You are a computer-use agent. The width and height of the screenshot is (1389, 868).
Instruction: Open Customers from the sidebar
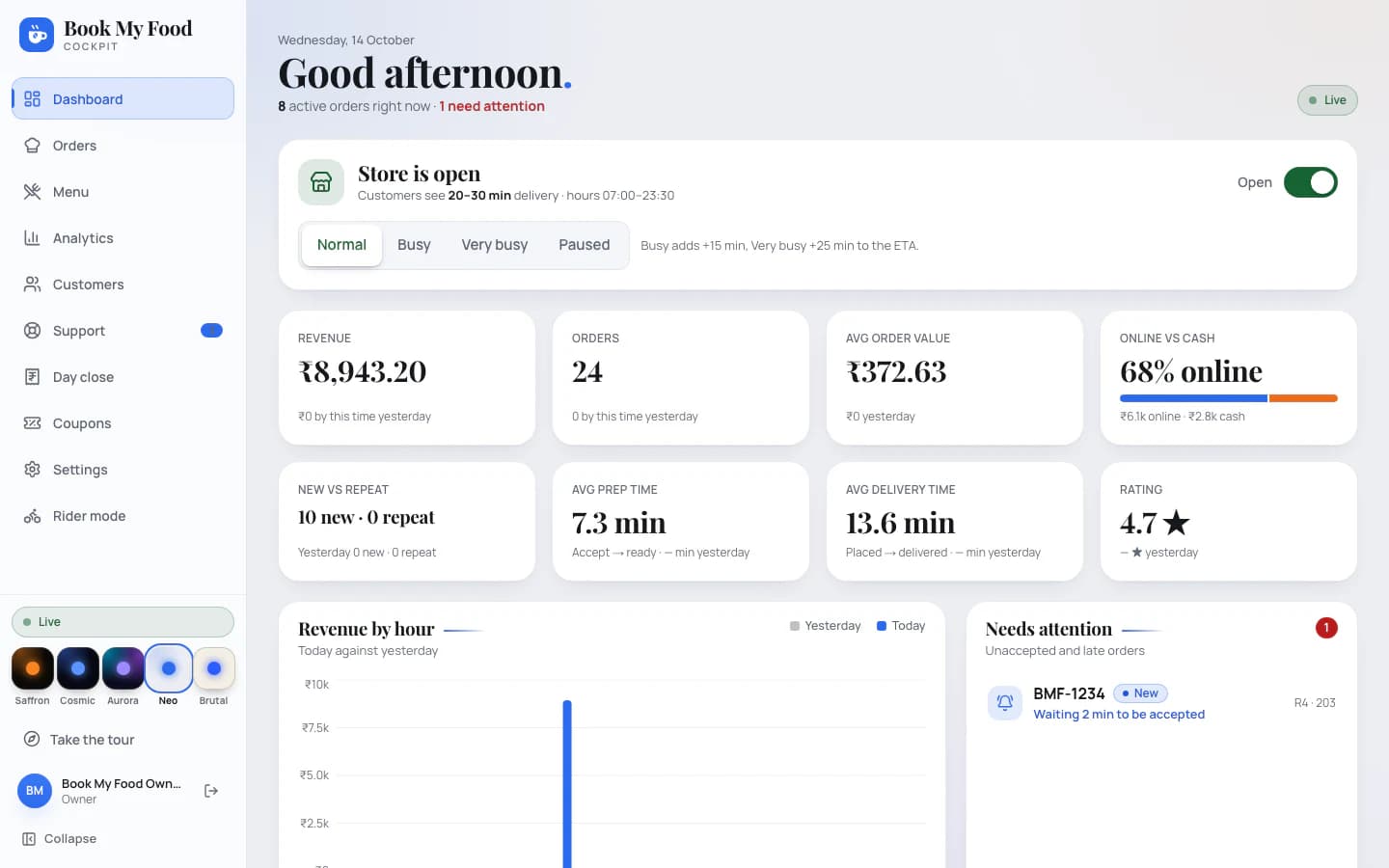(123, 285)
